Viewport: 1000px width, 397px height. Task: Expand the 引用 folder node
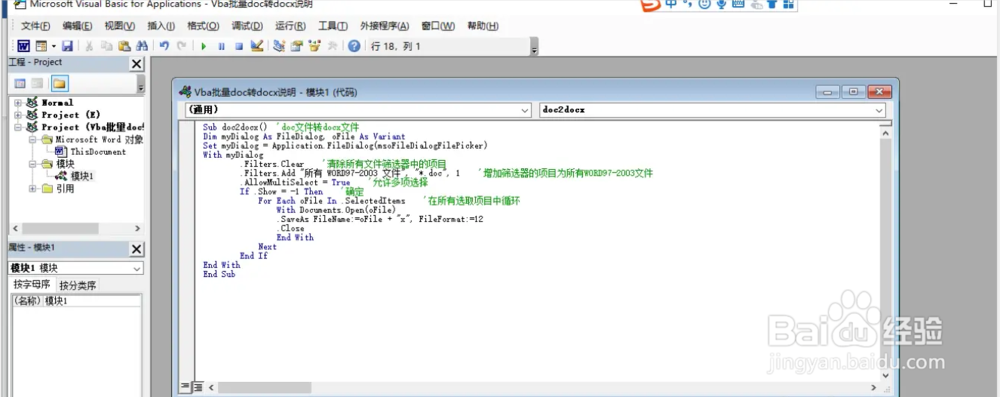click(32, 188)
